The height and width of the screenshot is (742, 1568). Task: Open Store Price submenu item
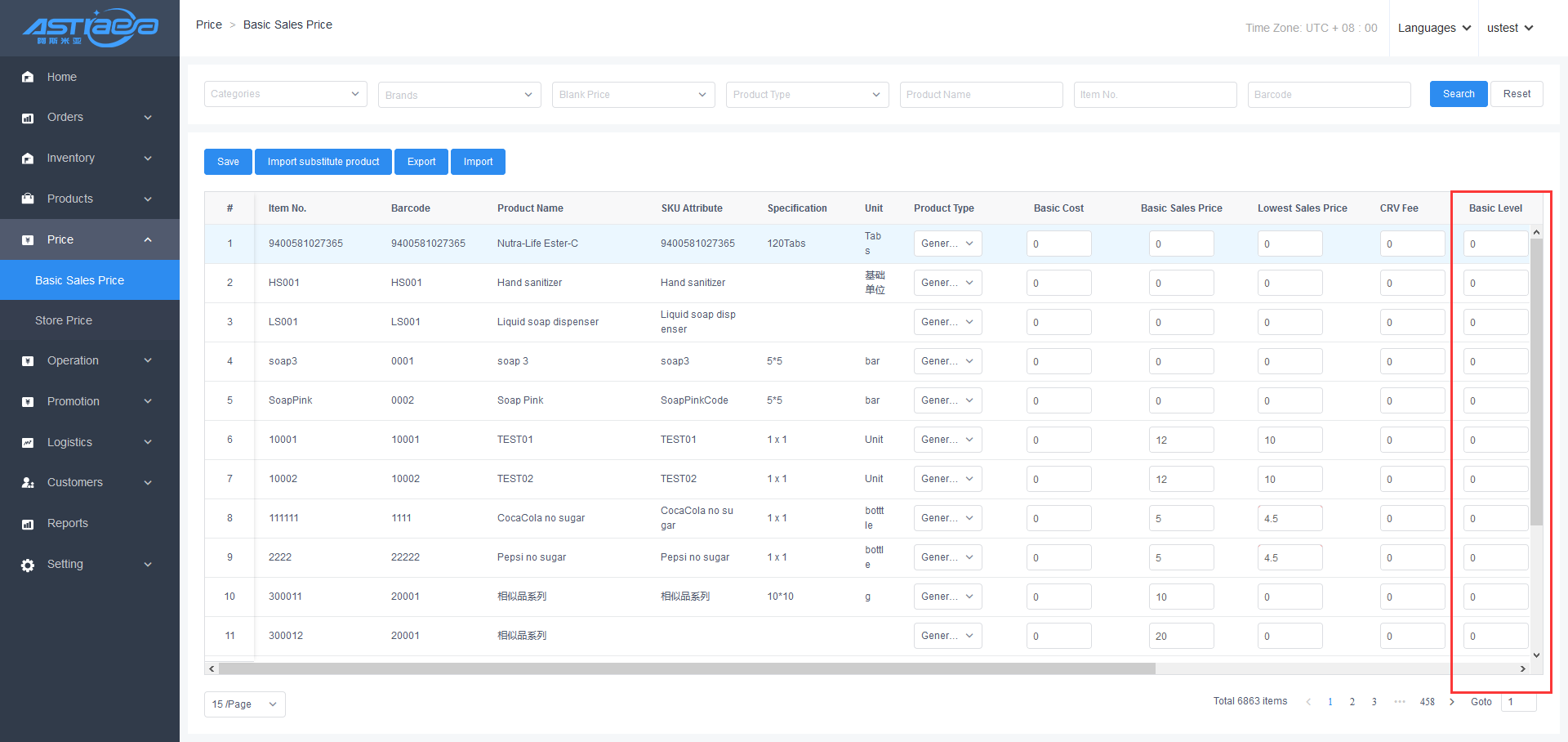point(64,320)
